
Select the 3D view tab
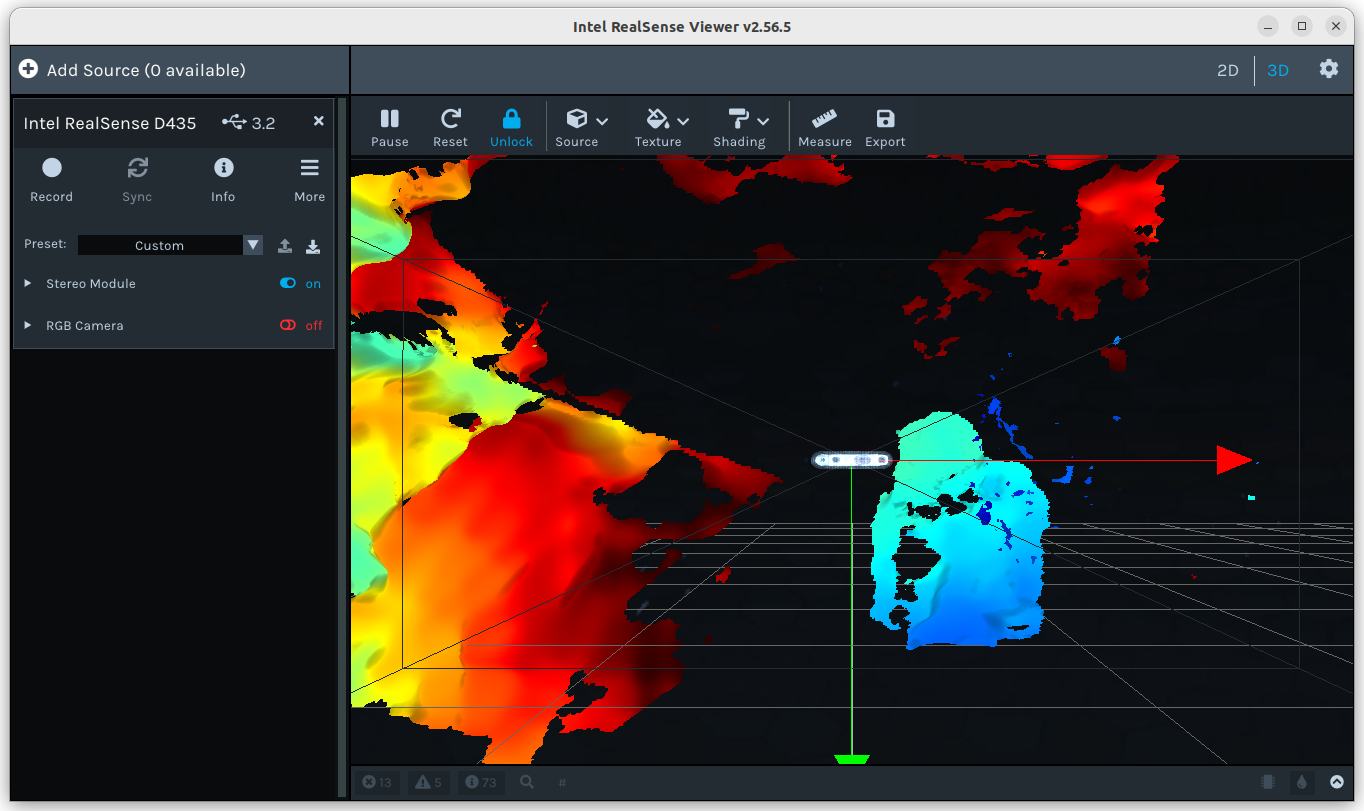1278,70
